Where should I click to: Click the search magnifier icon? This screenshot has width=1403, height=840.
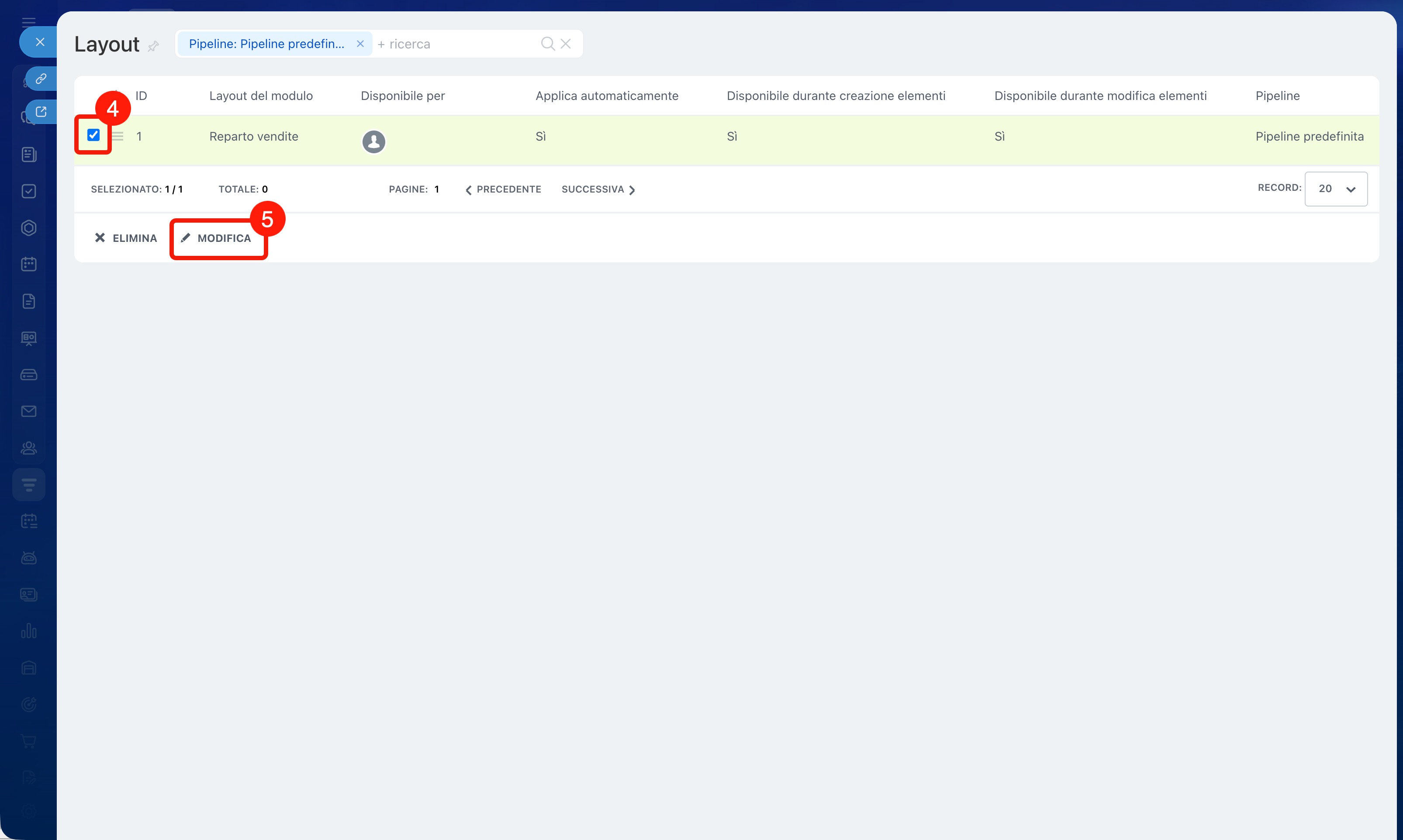pyautogui.click(x=547, y=44)
